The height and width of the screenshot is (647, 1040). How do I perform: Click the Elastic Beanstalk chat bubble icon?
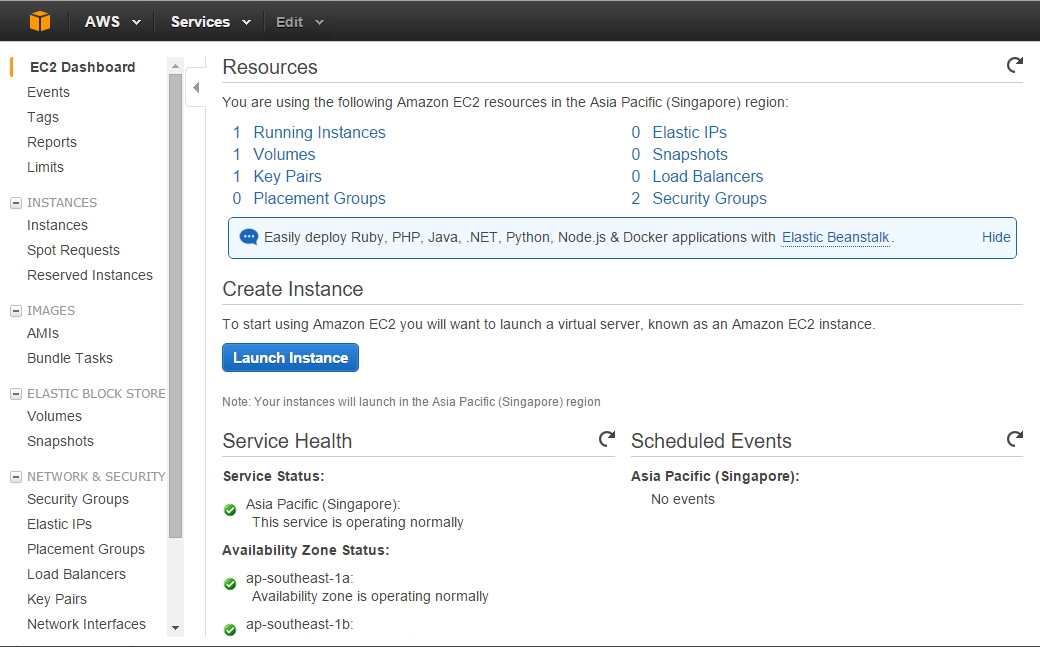[x=249, y=237]
